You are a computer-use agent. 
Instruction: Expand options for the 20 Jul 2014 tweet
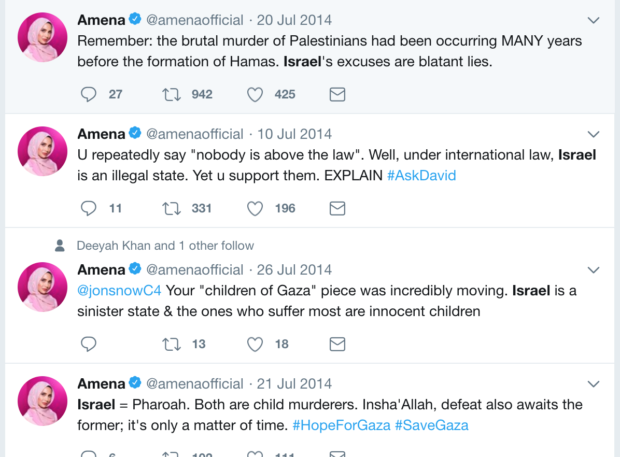[592, 20]
